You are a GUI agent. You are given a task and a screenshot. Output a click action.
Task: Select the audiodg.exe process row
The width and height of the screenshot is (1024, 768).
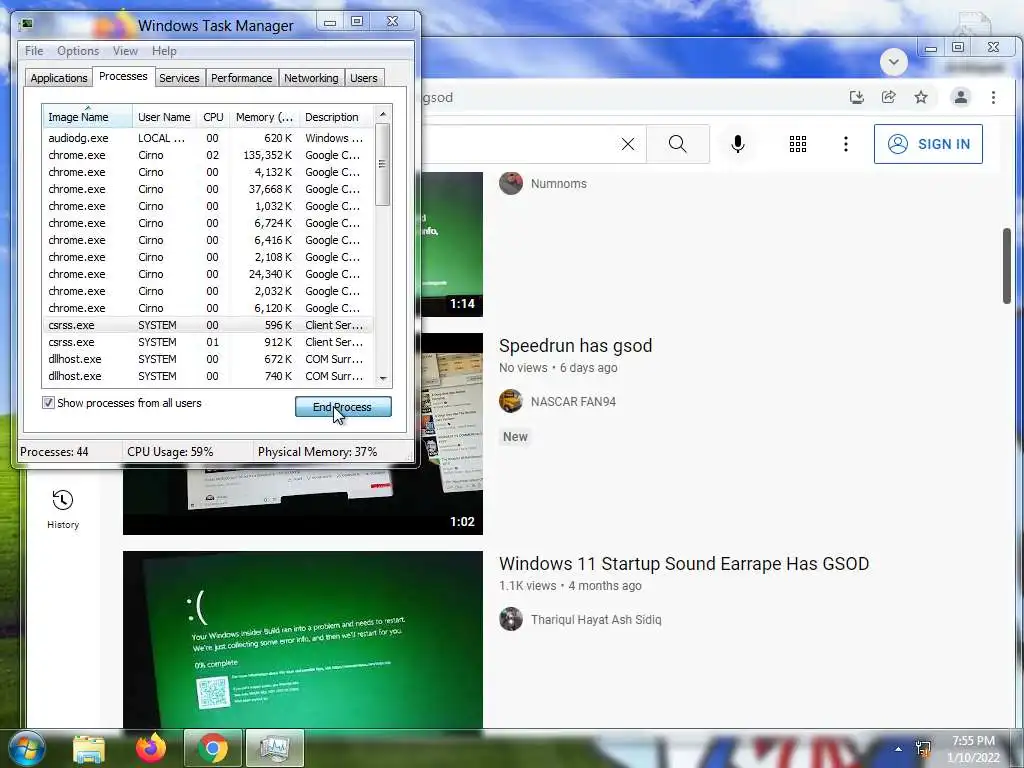click(x=208, y=138)
